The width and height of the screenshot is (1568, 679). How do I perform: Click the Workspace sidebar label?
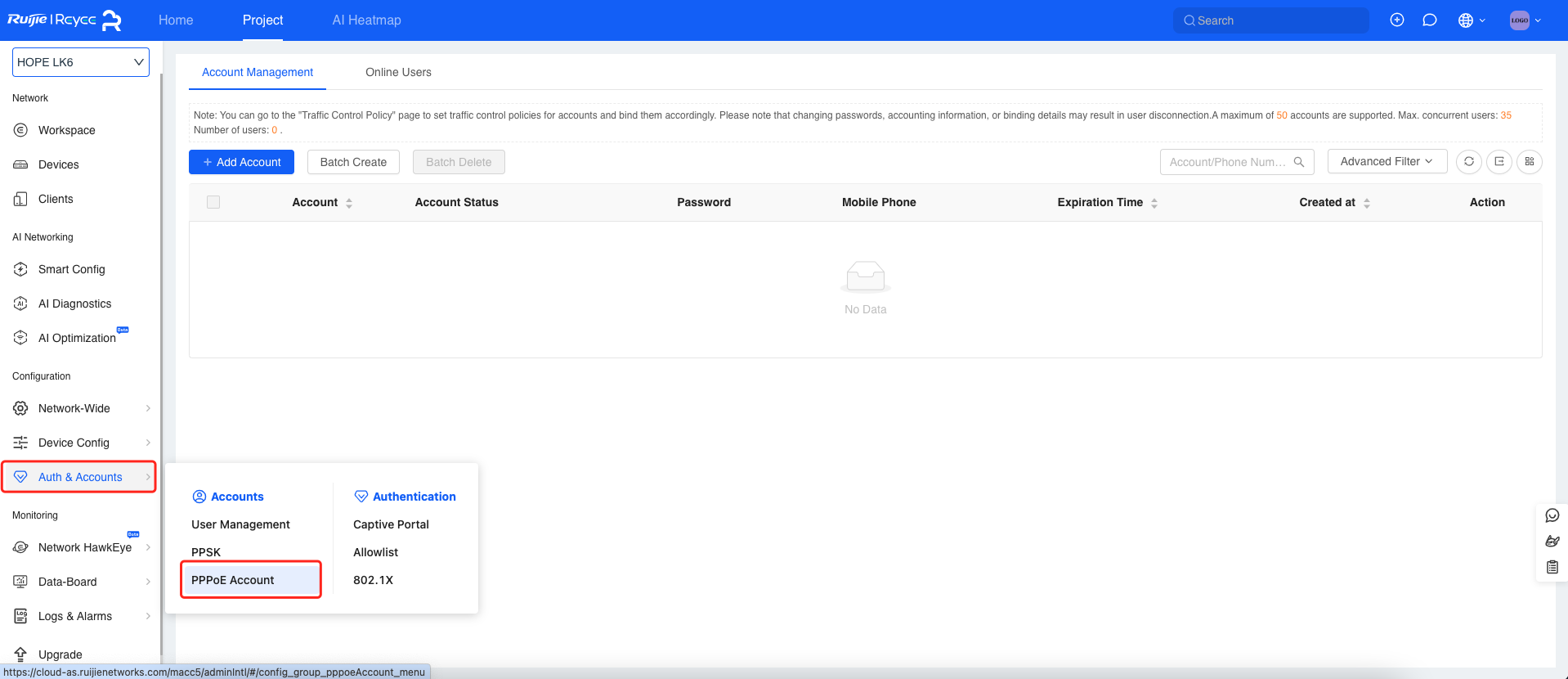point(67,130)
